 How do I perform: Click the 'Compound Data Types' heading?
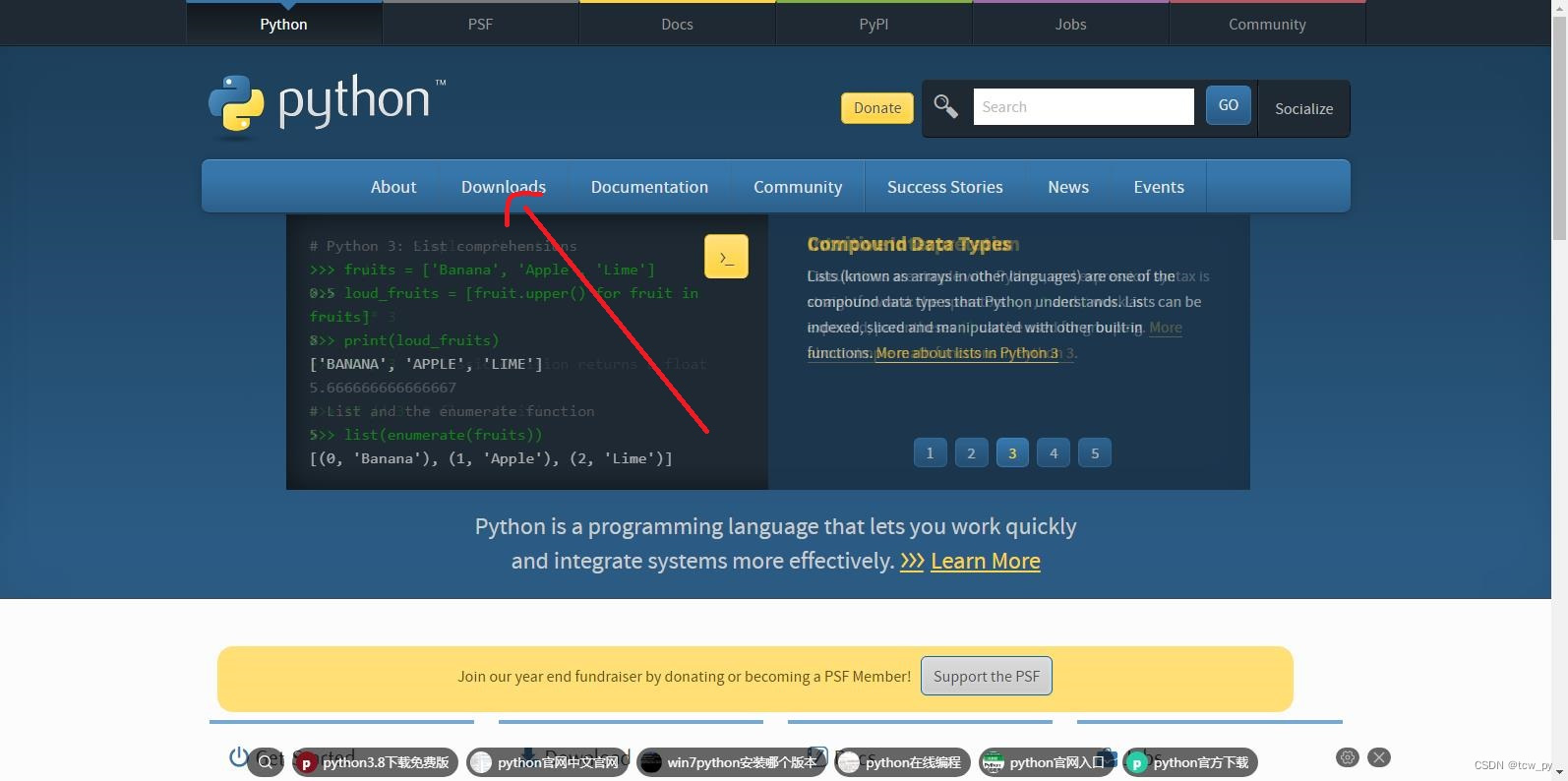pos(909,244)
